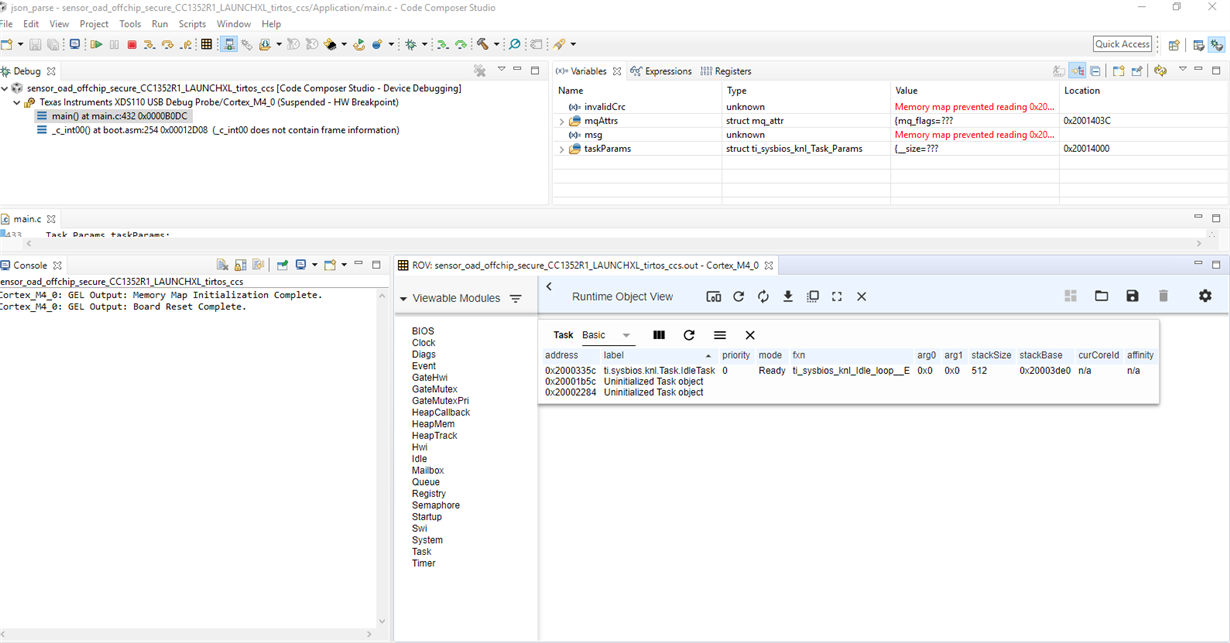Open the Run menu
This screenshot has width=1230, height=643.
click(160, 24)
